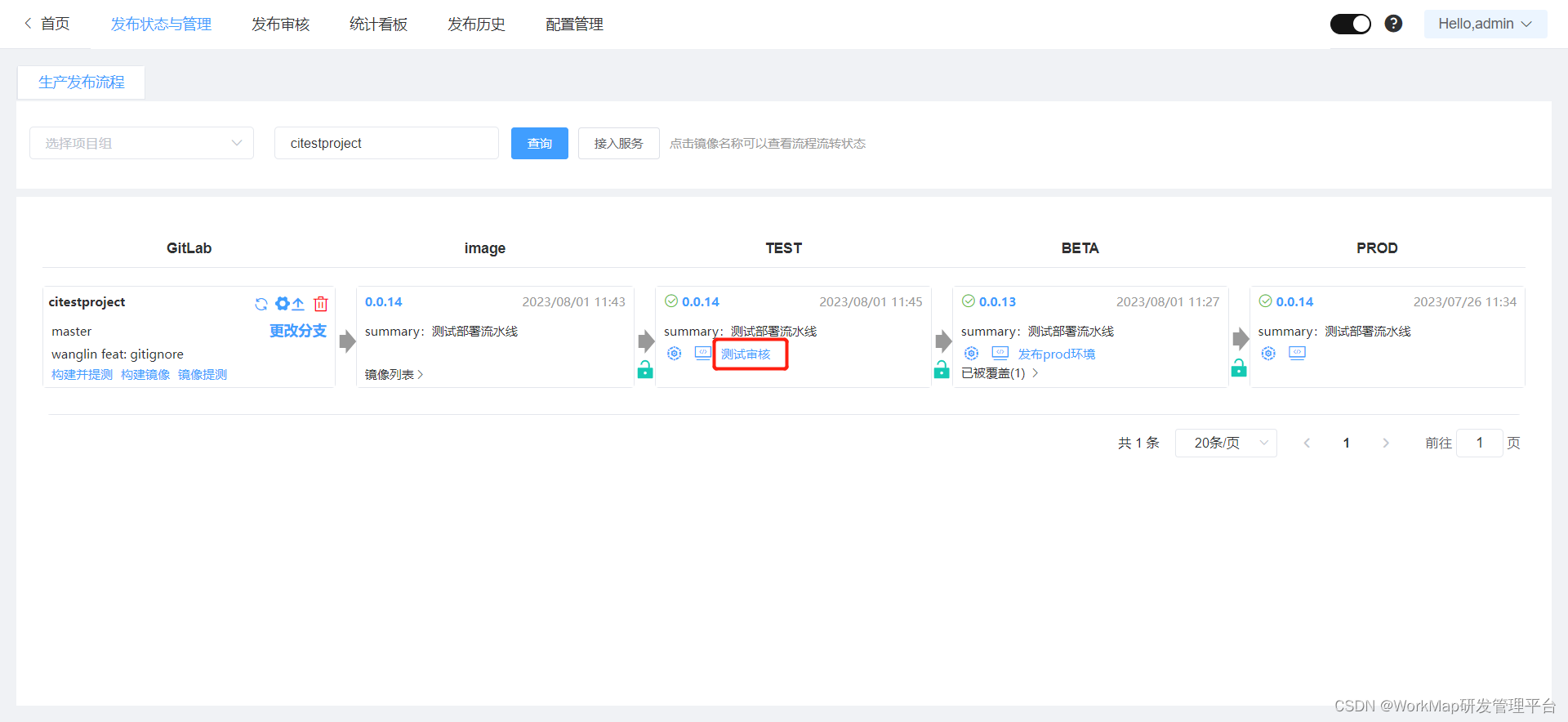Click the 镜像提测 link
1568x722 pixels.
tap(203, 375)
